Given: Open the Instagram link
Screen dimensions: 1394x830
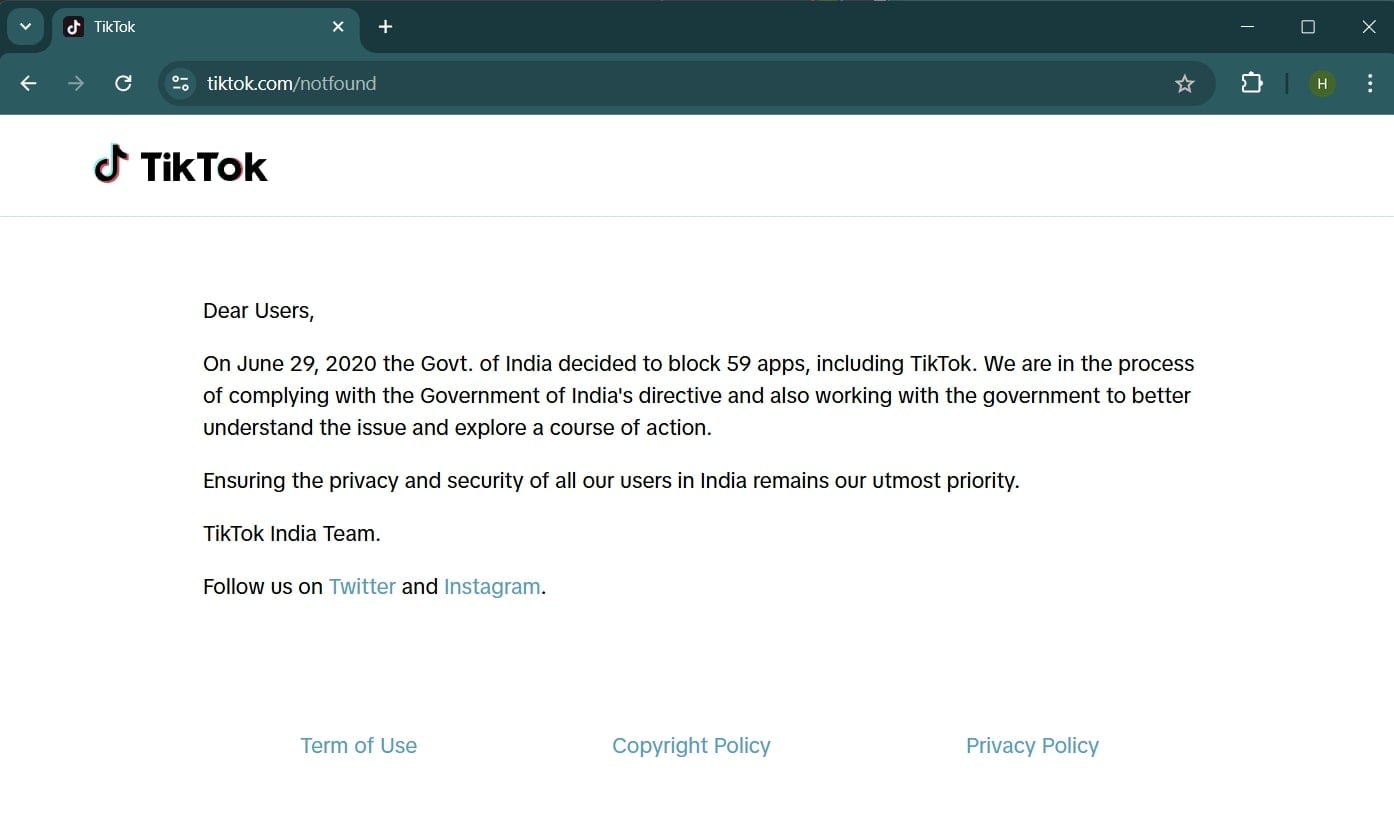Looking at the screenshot, I should 492,587.
